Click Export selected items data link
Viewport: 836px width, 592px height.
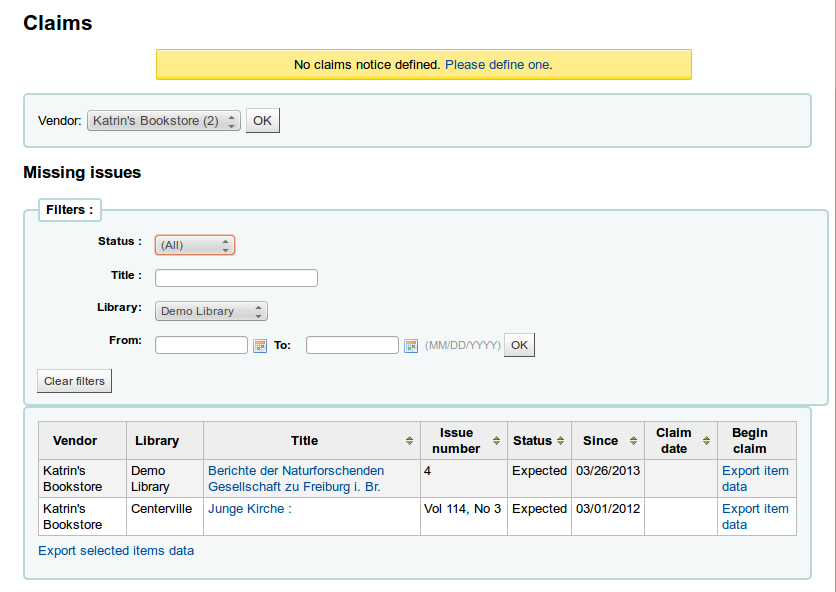pyautogui.click(x=116, y=551)
